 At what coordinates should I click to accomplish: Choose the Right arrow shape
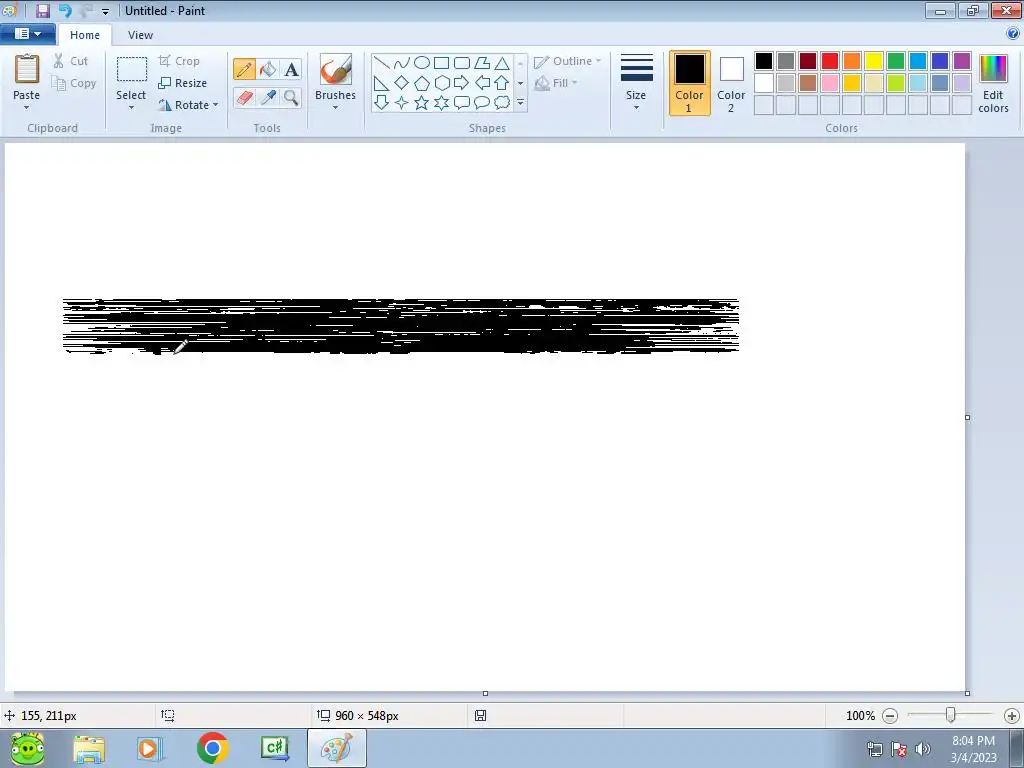pyautogui.click(x=462, y=83)
